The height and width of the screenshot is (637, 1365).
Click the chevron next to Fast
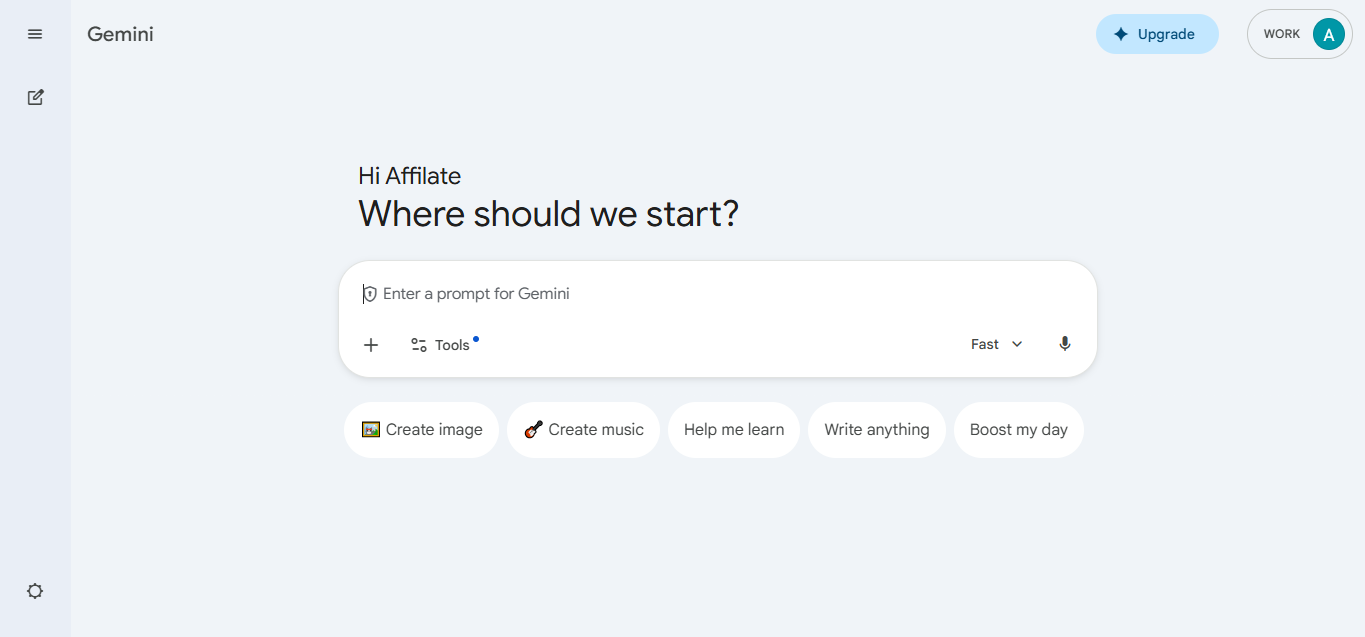pyautogui.click(x=1017, y=344)
